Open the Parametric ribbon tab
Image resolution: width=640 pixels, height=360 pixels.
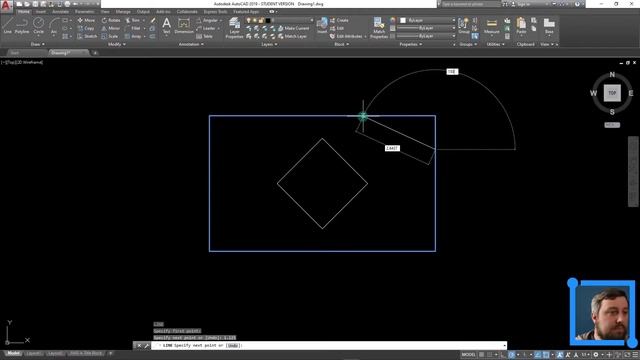(x=84, y=12)
